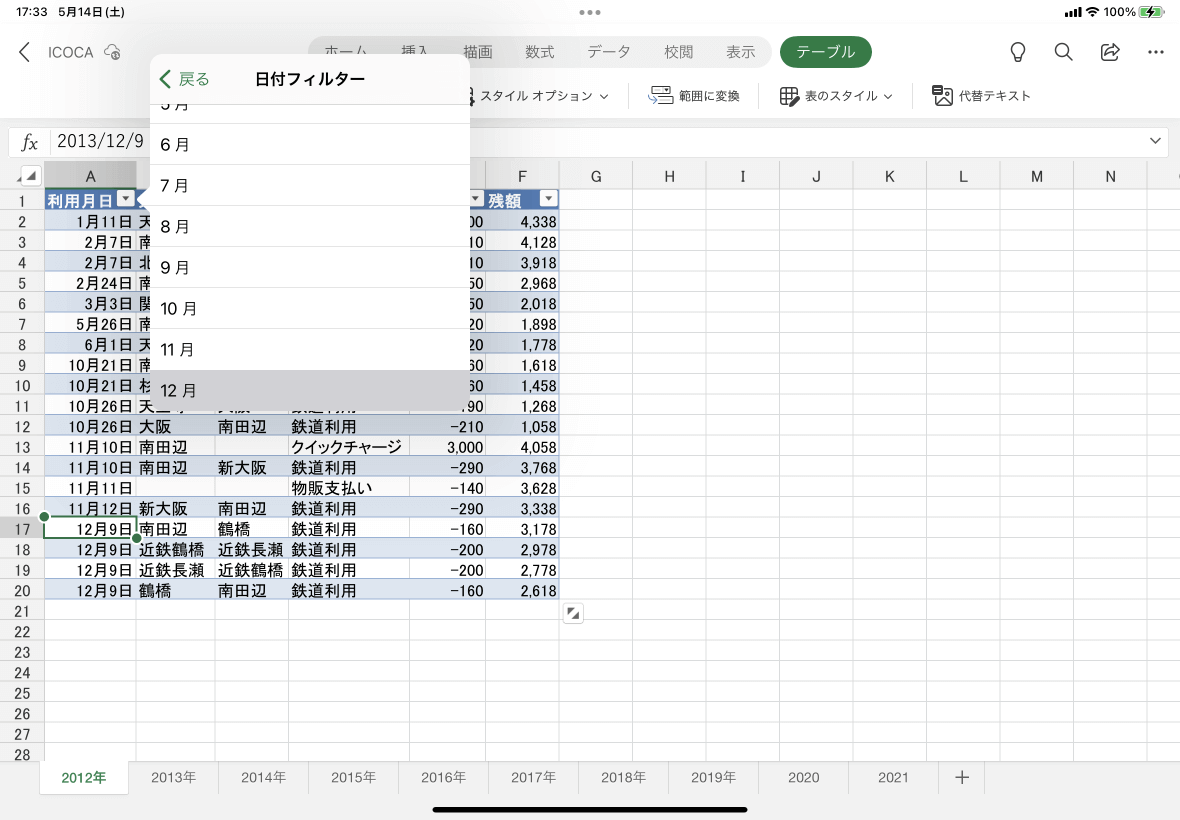The image size is (1180, 820).
Task: Open the 2021 sheet tab
Action: click(x=893, y=777)
